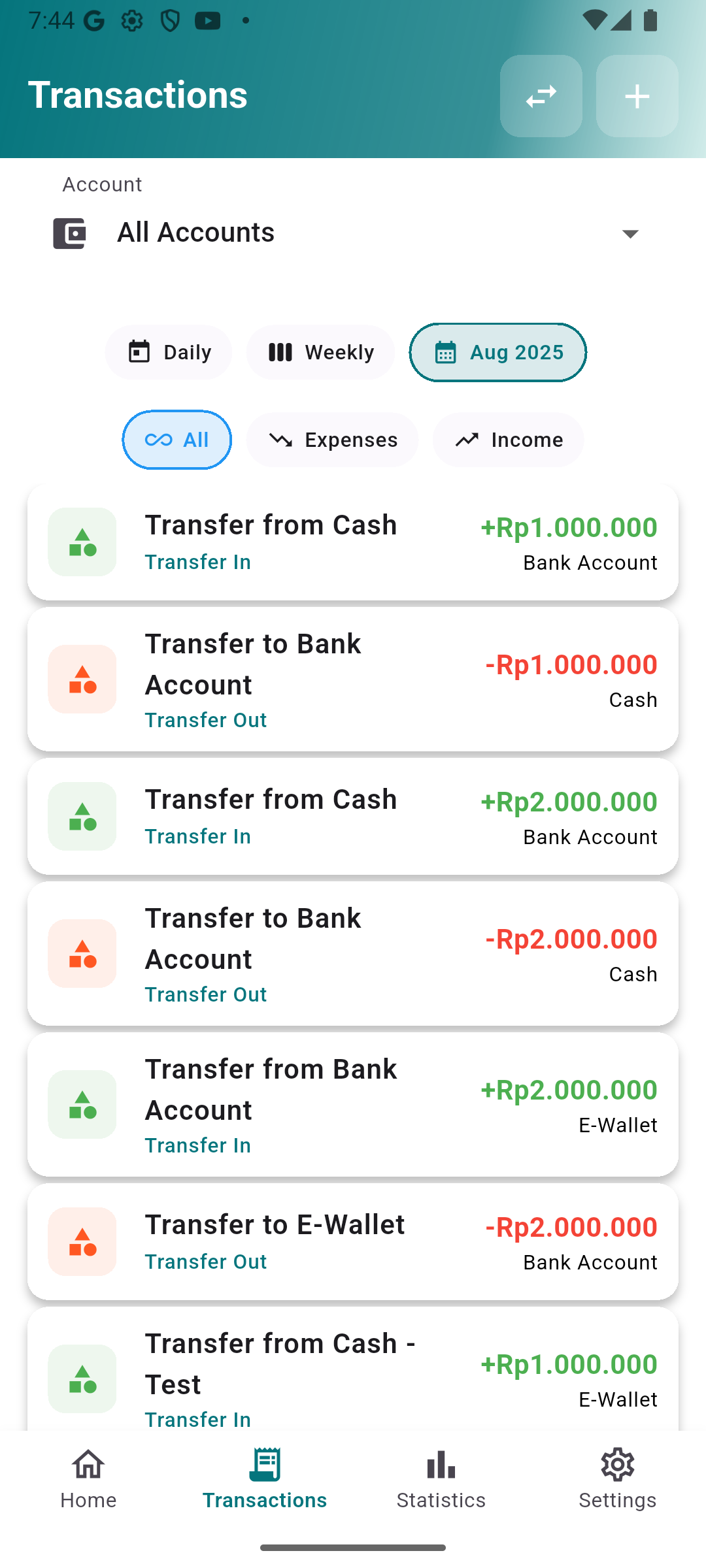
Task: Filter transactions by Expenses chip
Action: (332, 440)
